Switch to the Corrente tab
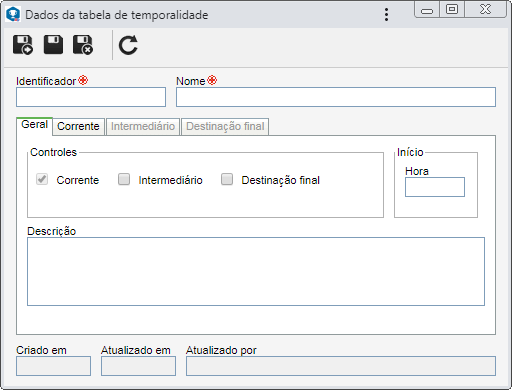Viewport: 512px width, 390px height. [78, 126]
